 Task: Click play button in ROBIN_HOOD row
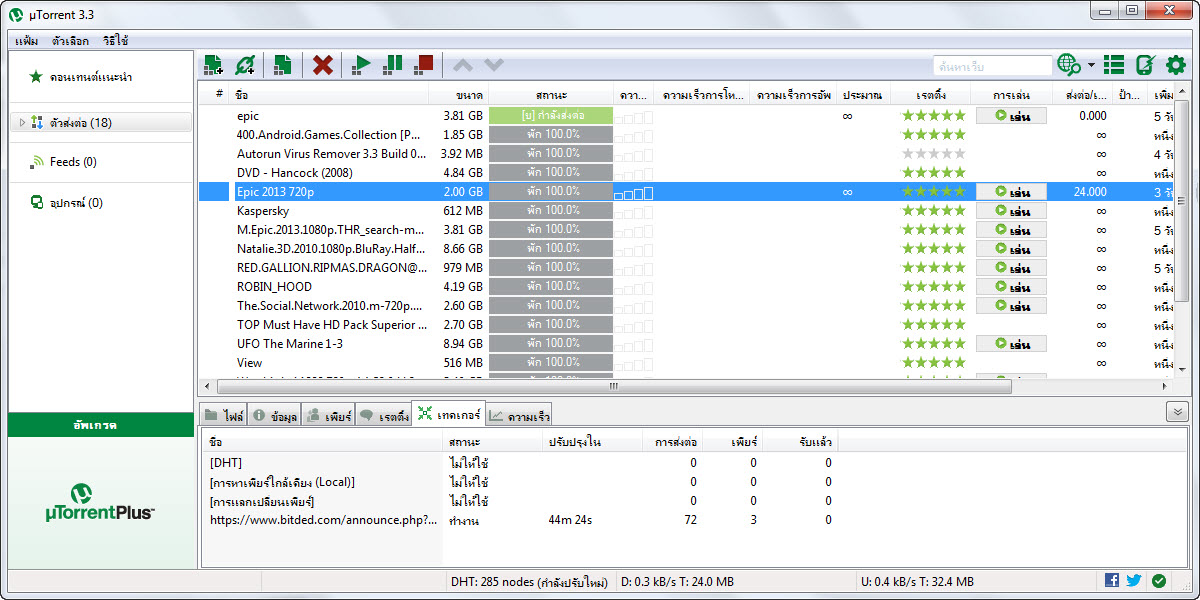pyautogui.click(x=1011, y=287)
